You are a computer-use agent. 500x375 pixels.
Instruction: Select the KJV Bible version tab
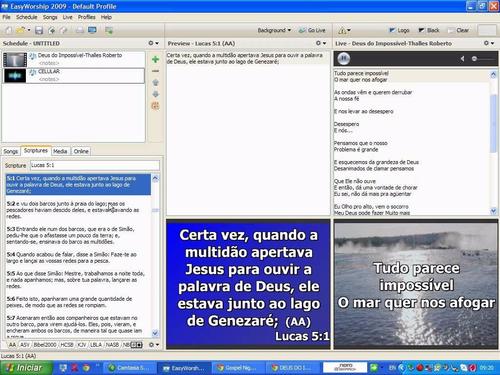pyautogui.click(x=82, y=345)
